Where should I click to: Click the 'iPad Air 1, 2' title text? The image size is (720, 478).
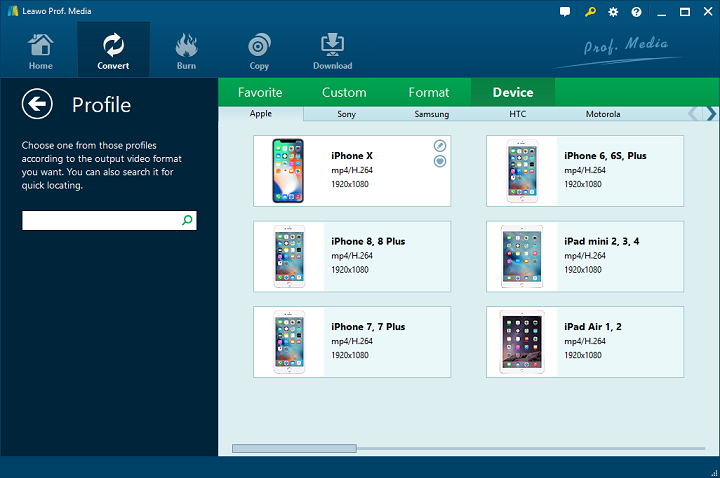[593, 326]
